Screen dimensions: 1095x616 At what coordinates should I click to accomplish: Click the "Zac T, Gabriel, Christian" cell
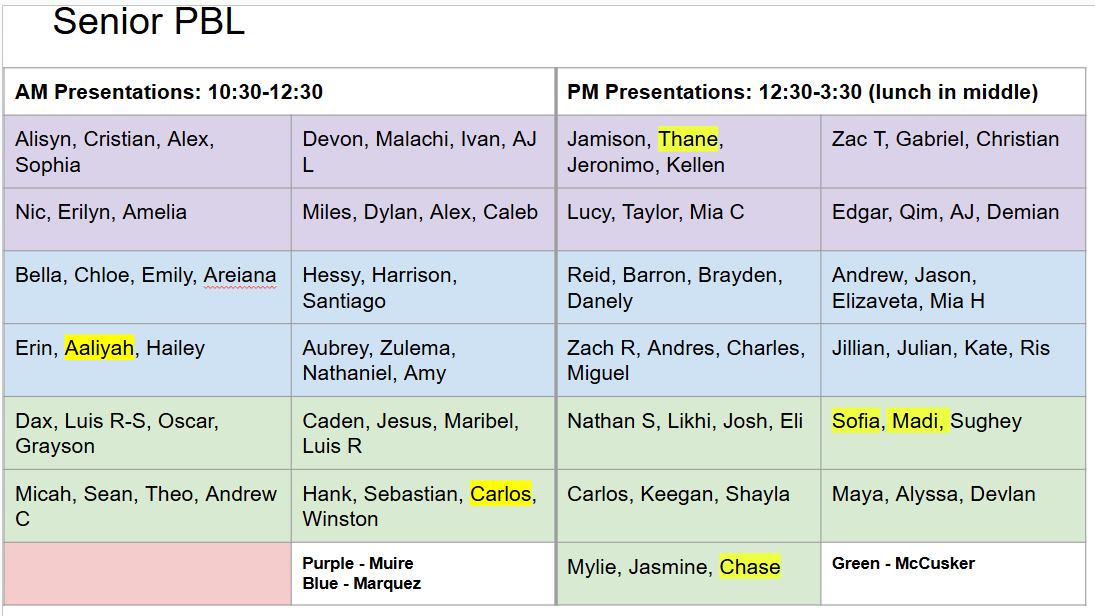[945, 140]
